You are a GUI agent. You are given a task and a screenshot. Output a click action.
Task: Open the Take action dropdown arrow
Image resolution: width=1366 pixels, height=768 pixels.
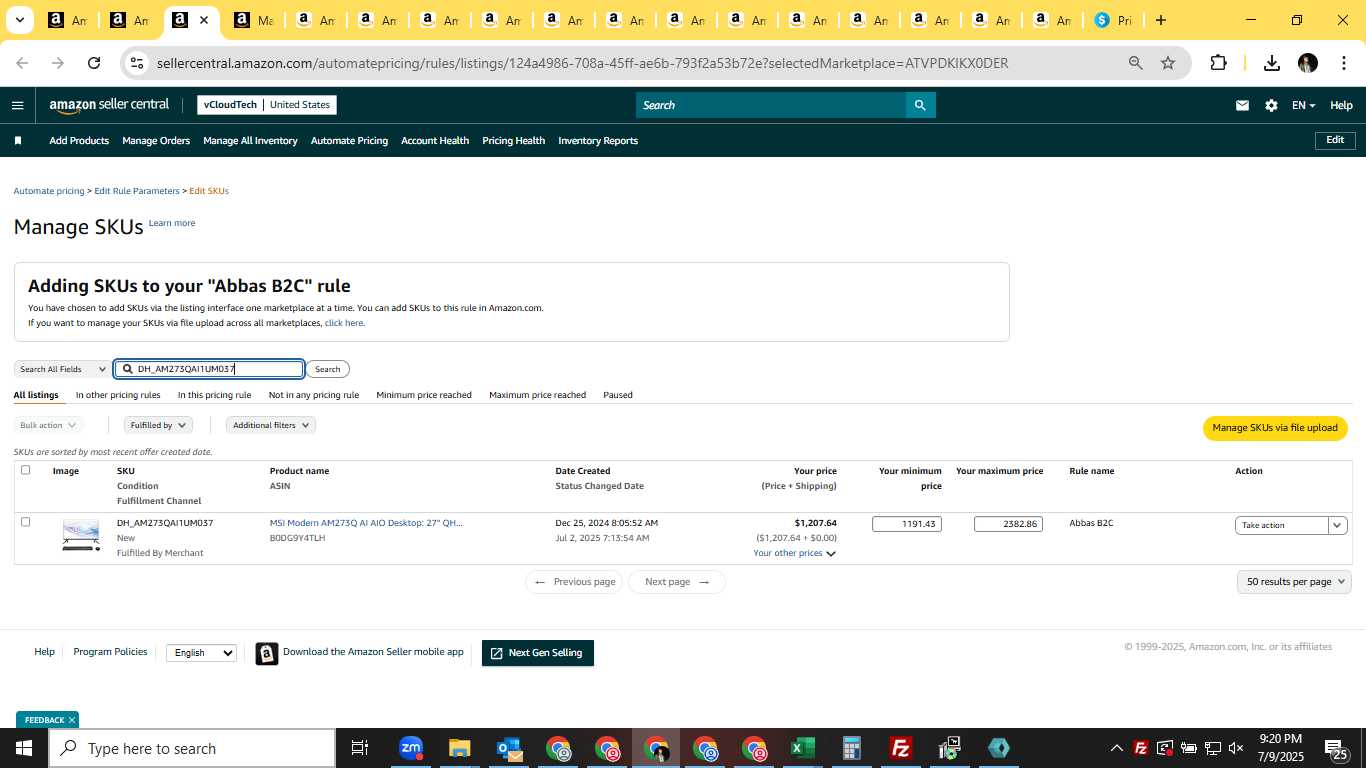(x=1337, y=525)
